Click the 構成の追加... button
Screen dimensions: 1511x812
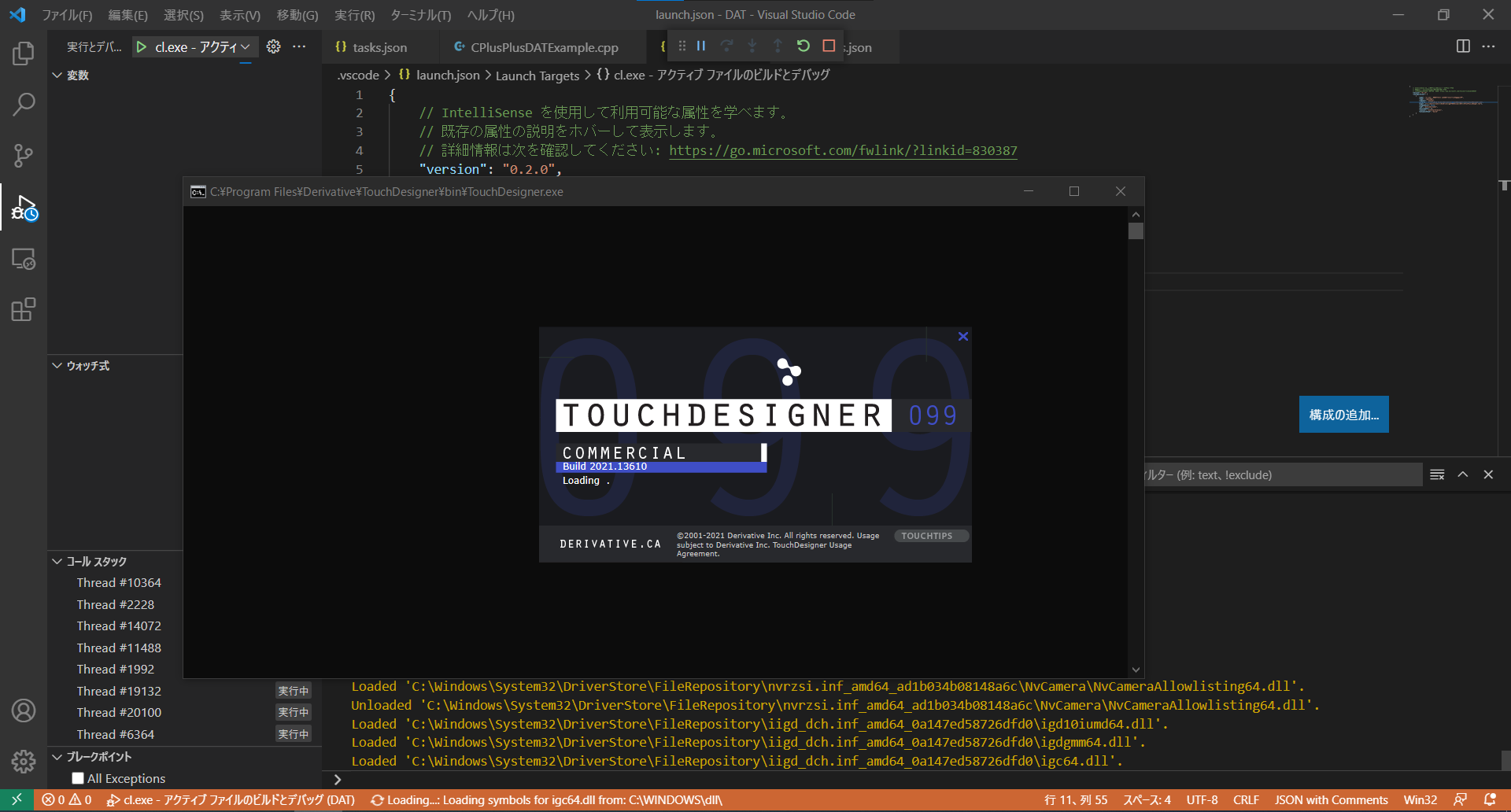click(1343, 415)
